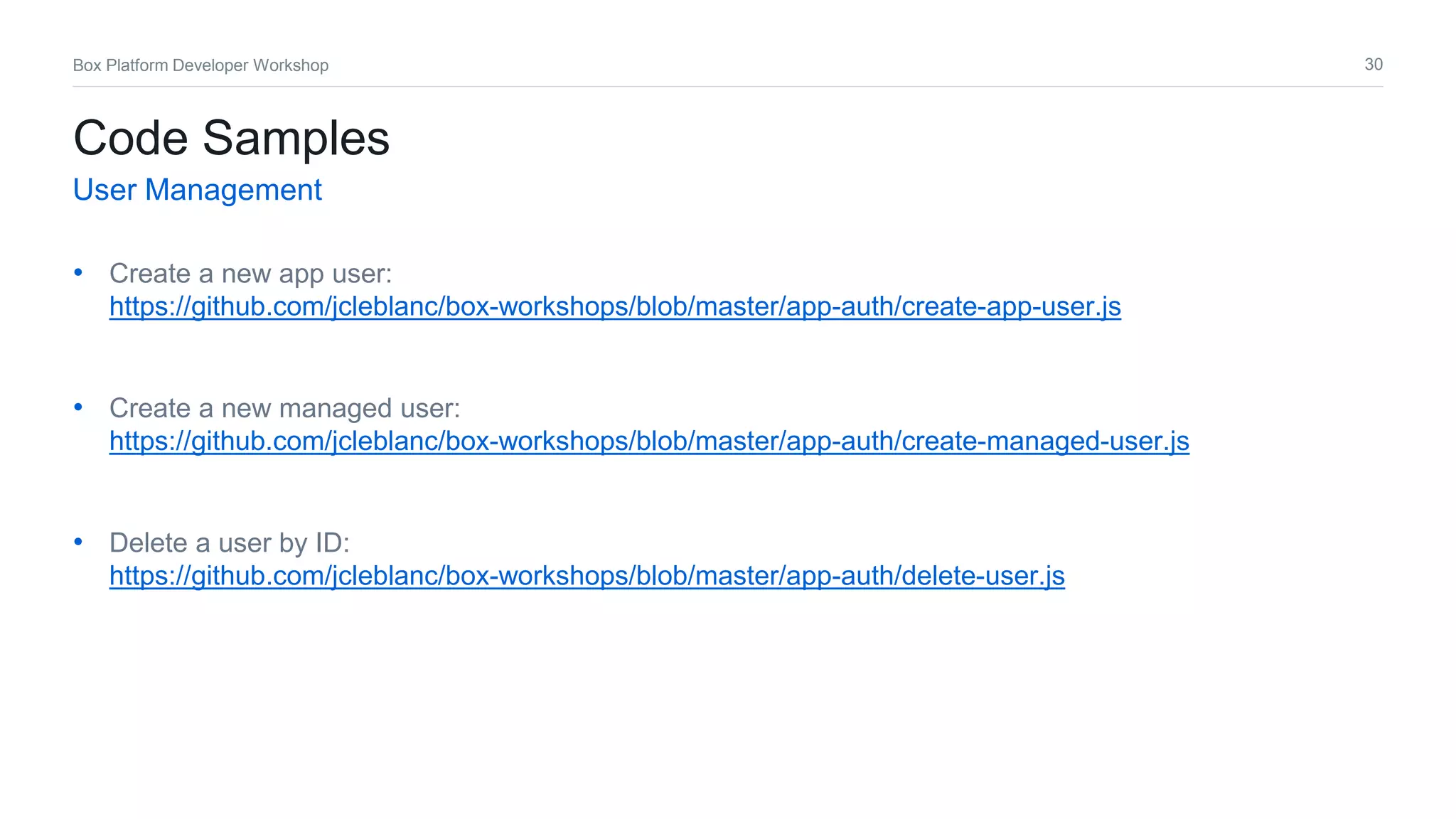Viewport: 1456px width, 819px height.
Task: Click the word 'Platform' in the header
Action: (x=136, y=65)
